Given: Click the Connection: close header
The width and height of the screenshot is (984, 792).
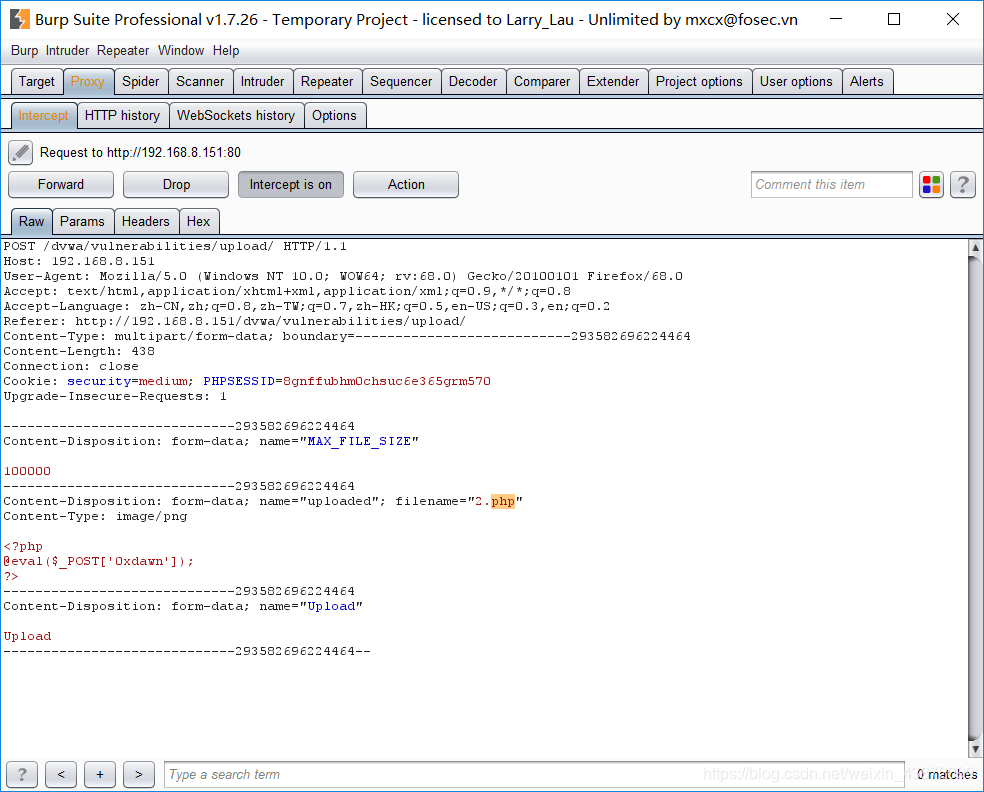Looking at the screenshot, I should tap(71, 367).
